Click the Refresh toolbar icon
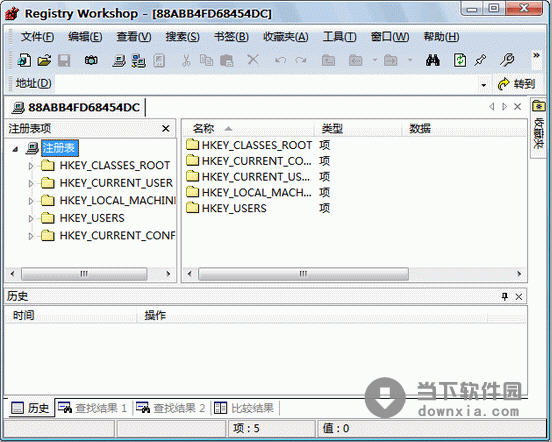This screenshot has width=552, height=442. point(460,60)
